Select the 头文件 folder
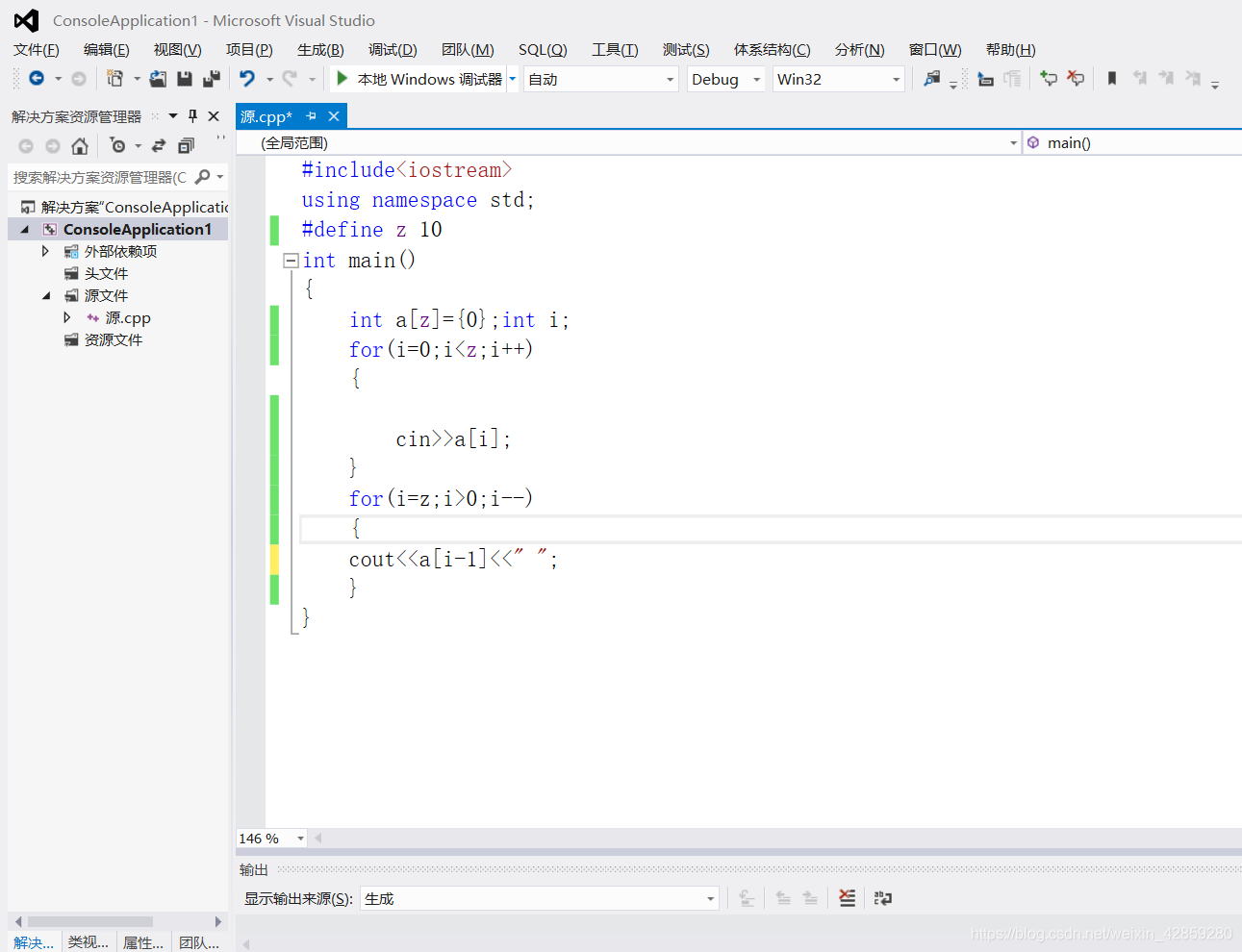 pos(106,274)
